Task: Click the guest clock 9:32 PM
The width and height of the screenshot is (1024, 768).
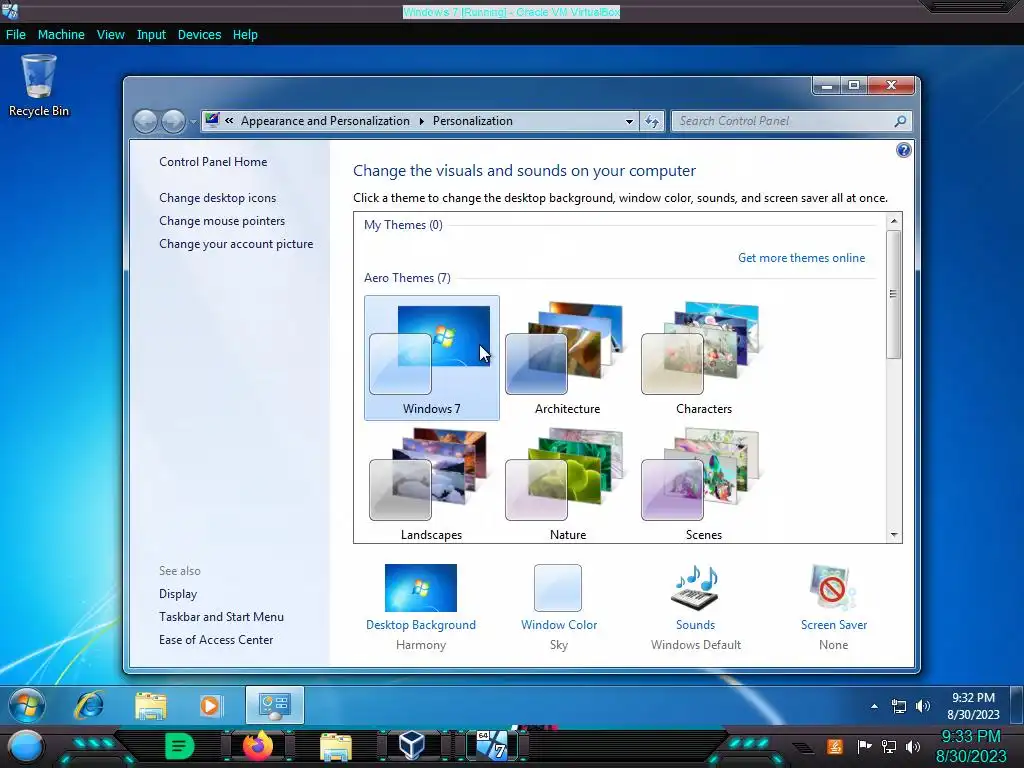Action: [x=973, y=705]
